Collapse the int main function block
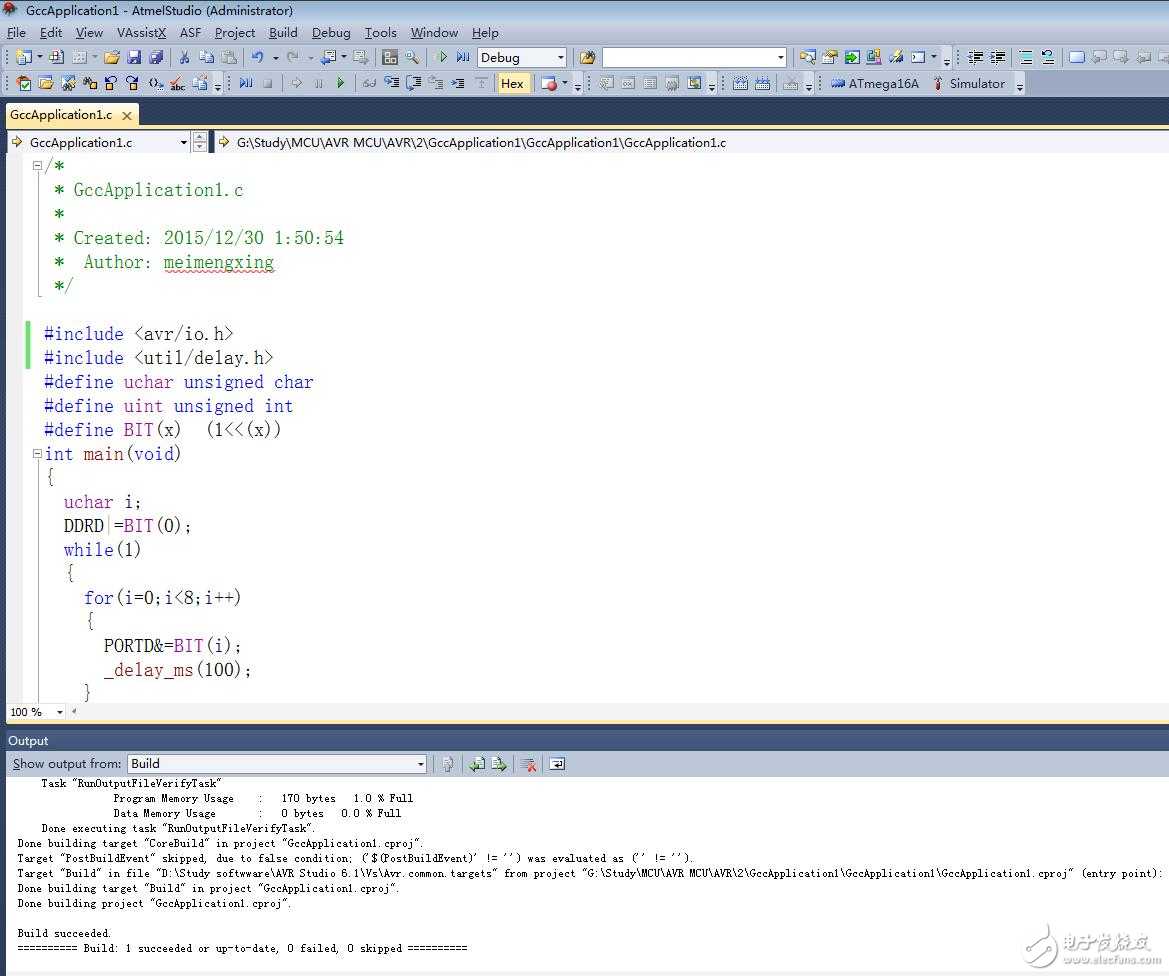Viewport: 1169px width, 976px height. [37, 453]
